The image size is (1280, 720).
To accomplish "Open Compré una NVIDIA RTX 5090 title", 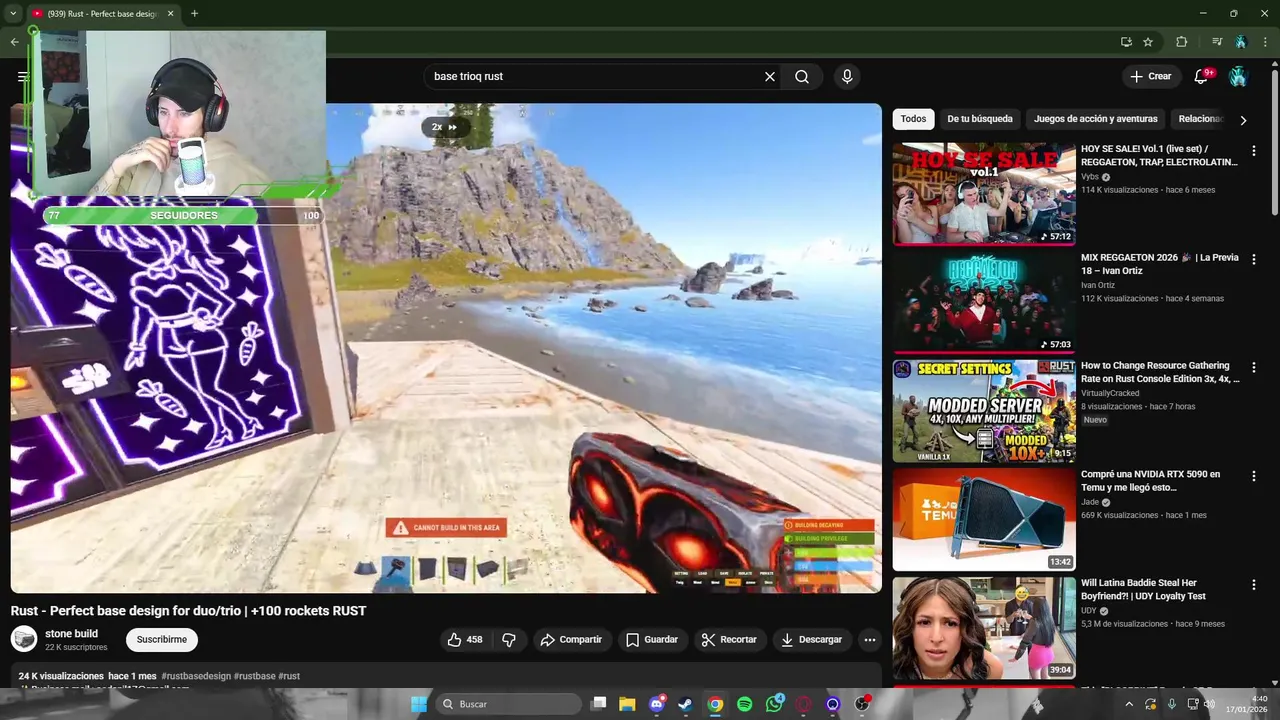I will 1150,480.
